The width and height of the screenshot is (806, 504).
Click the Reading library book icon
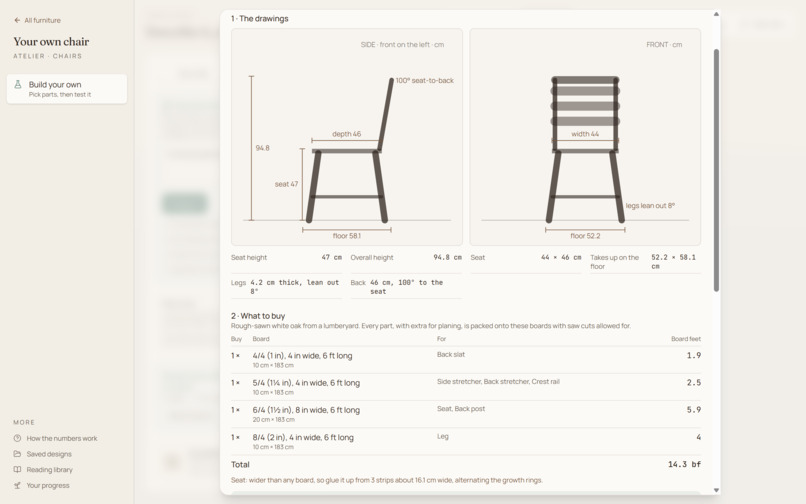pos(17,470)
